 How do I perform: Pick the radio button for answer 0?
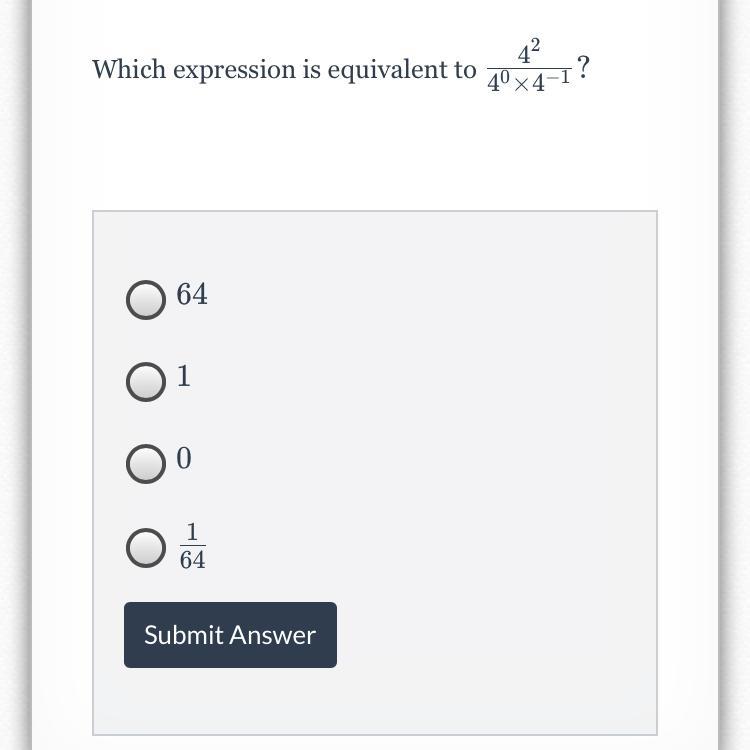pos(146,463)
